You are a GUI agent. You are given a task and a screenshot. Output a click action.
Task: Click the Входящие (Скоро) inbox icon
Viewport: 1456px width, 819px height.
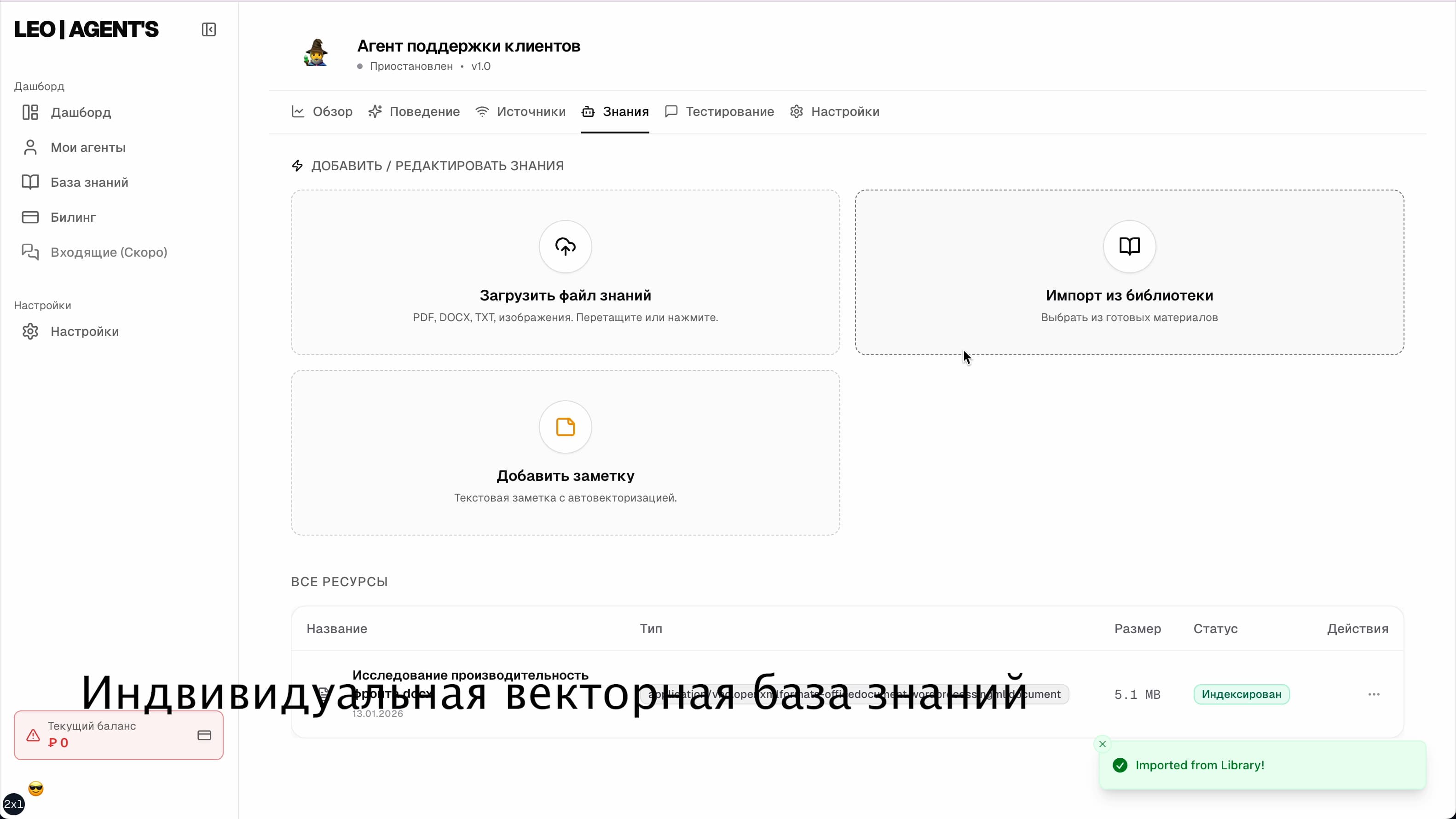(x=30, y=252)
